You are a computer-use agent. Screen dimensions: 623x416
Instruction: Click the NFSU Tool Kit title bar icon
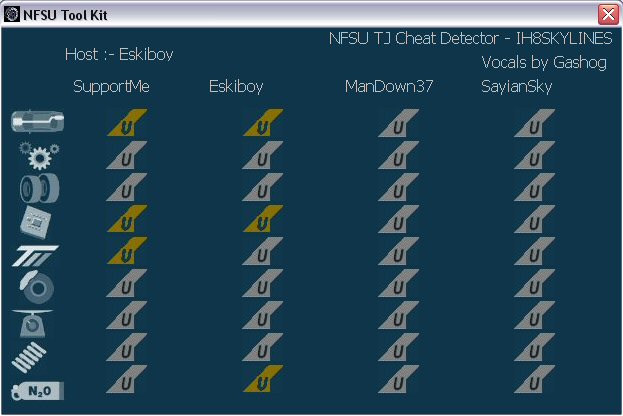click(12, 15)
